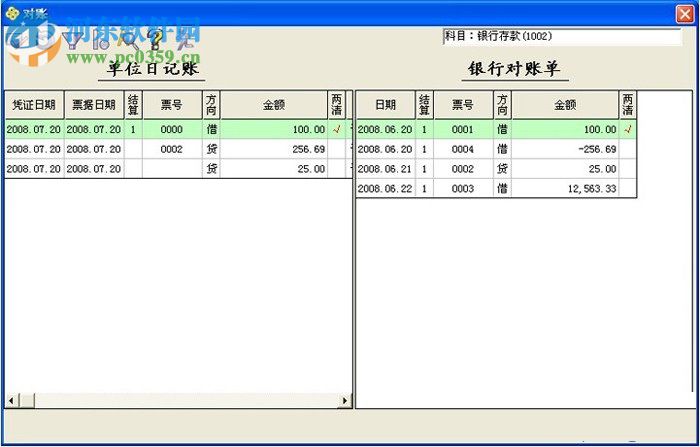
Task: Select 票号 0001 in bank statement
Action: [x=463, y=130]
